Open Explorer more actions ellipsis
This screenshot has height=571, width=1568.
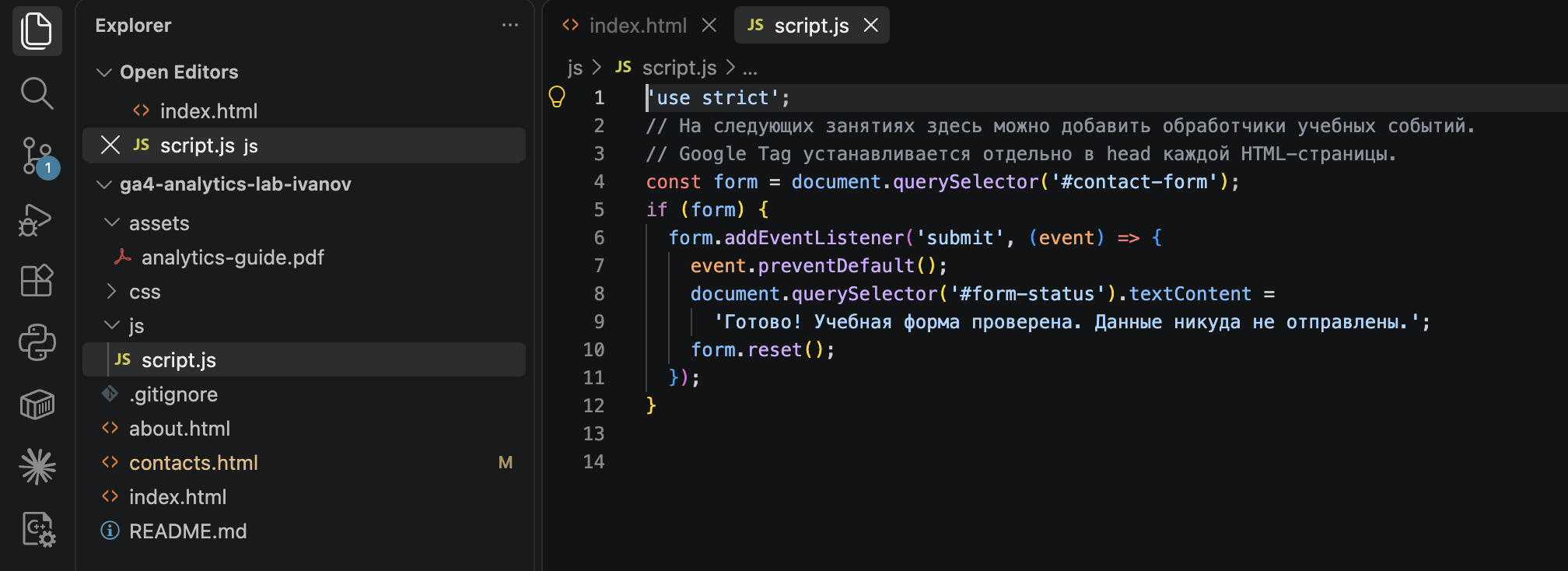tap(510, 25)
